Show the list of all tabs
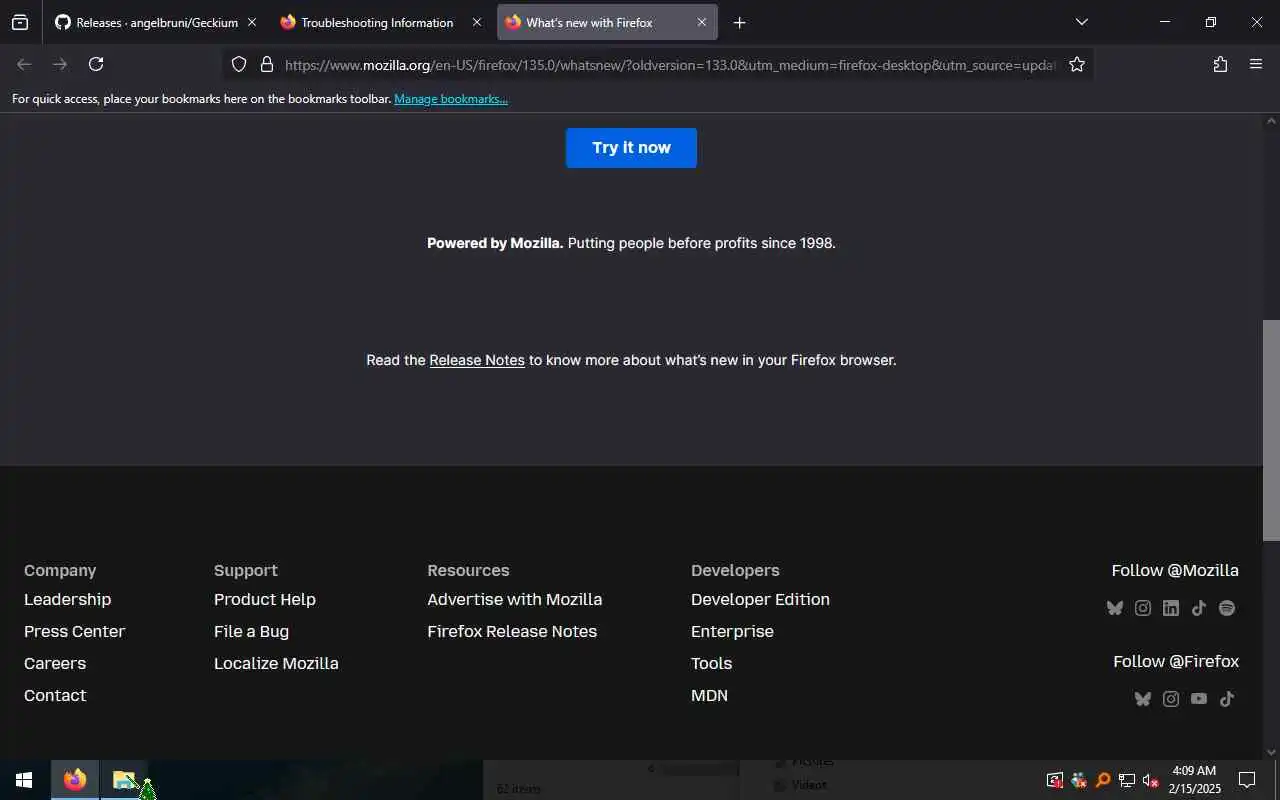1280x800 pixels. [1081, 22]
